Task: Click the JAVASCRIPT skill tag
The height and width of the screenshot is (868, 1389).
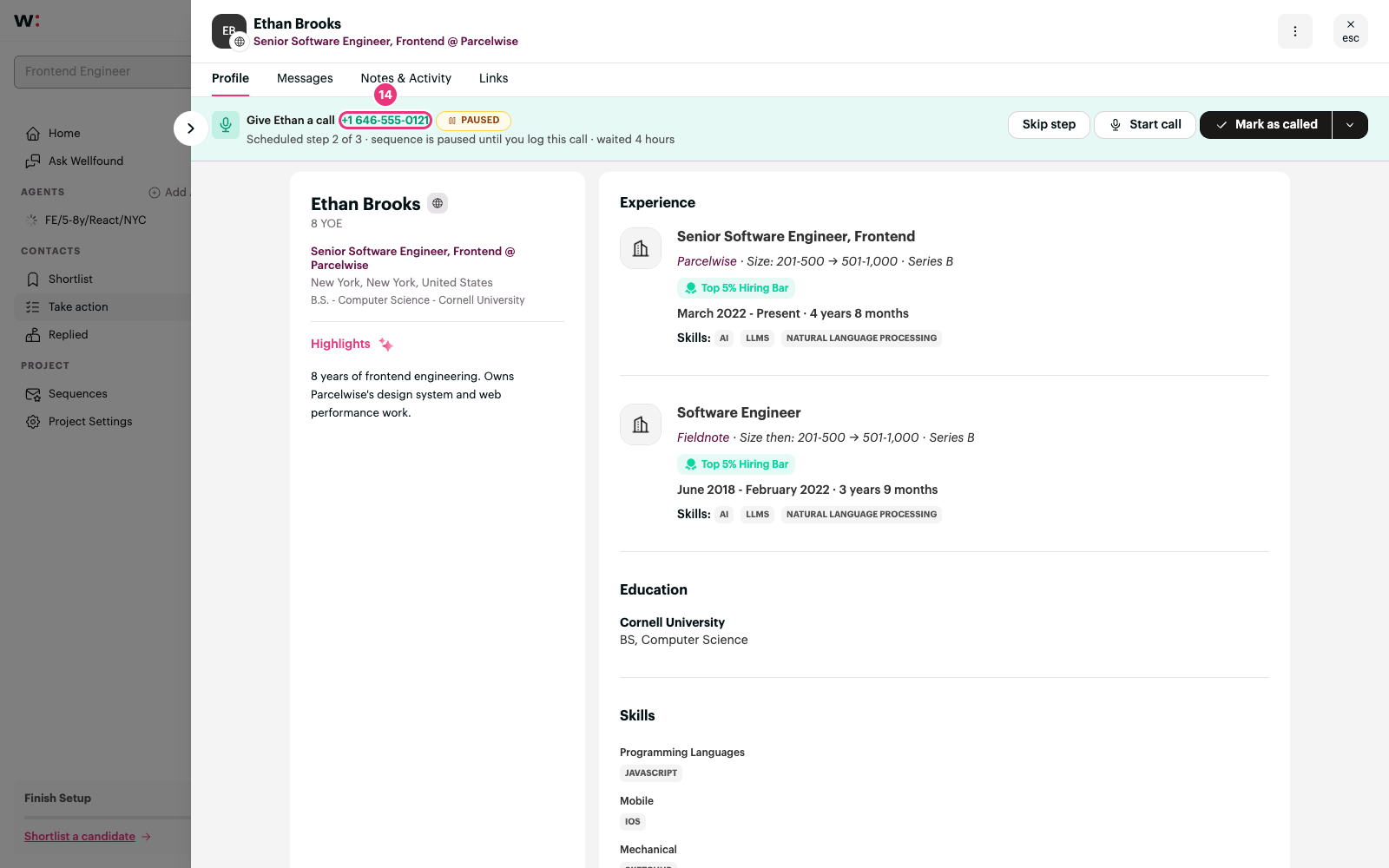Action: coord(651,773)
